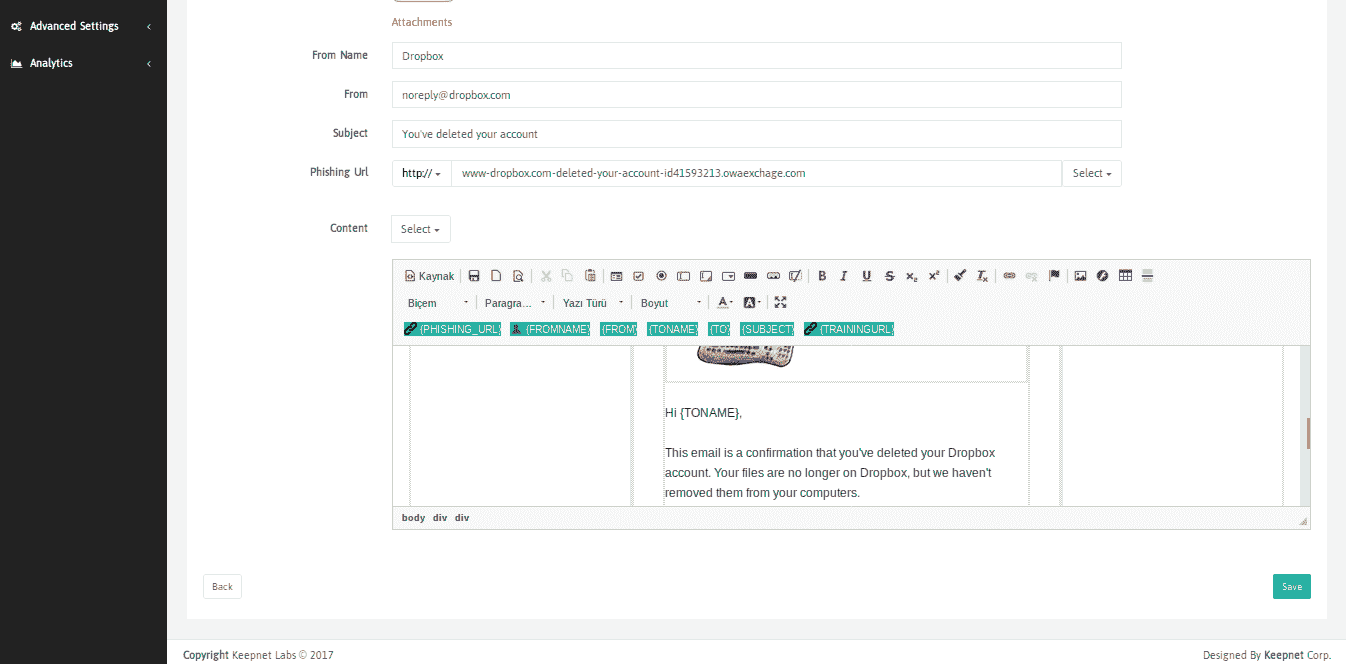The image size is (1346, 664).
Task: Click the Copy icon in editor toolbar
Action: (x=568, y=276)
